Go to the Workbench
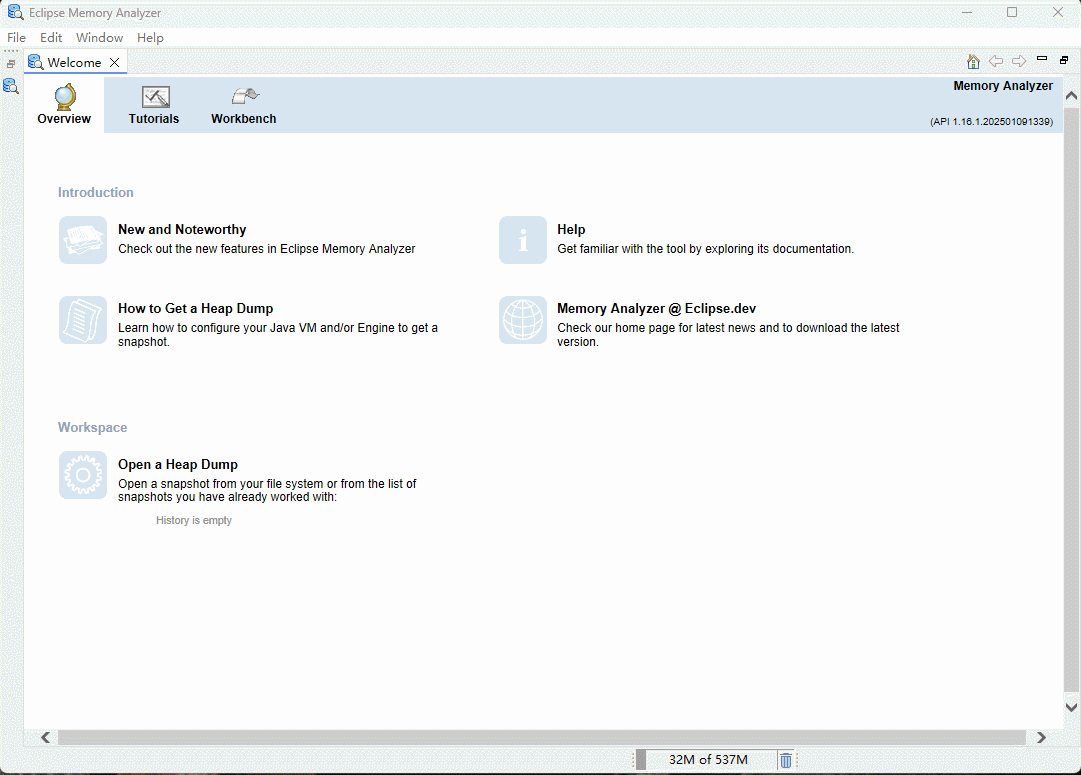The image size is (1081, 775). click(x=243, y=105)
